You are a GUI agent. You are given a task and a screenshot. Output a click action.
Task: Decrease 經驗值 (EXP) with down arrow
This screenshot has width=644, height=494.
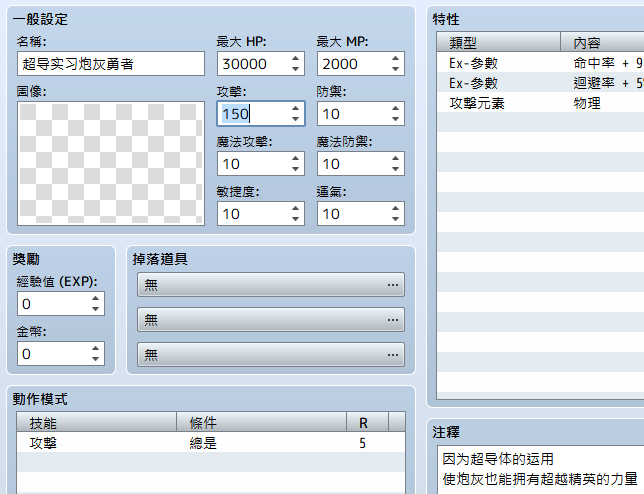tap(95, 309)
